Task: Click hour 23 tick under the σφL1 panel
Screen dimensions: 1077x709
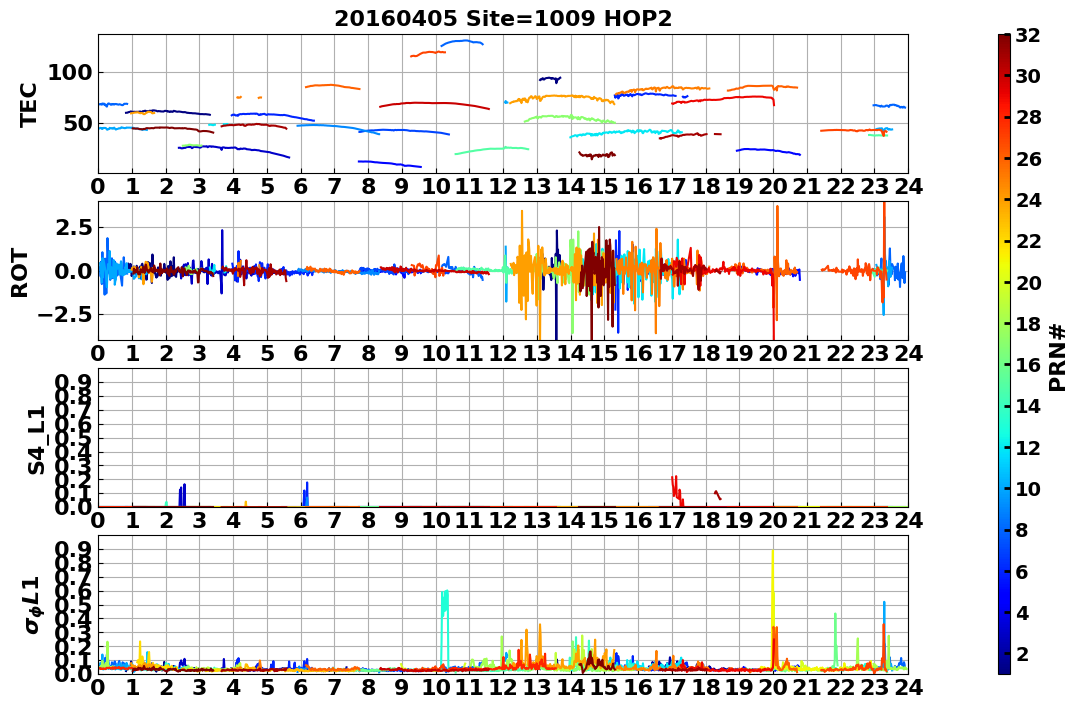Action: [874, 688]
